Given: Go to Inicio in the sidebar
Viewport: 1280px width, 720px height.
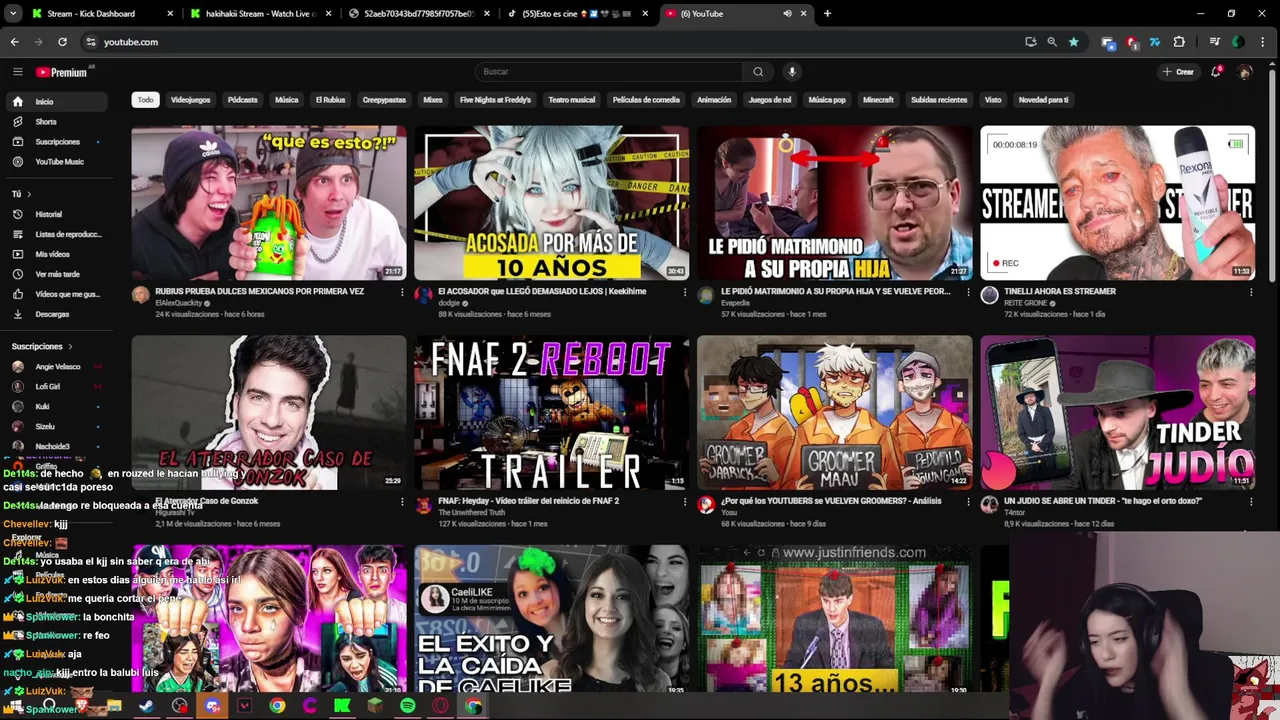Looking at the screenshot, I should [x=55, y=102].
